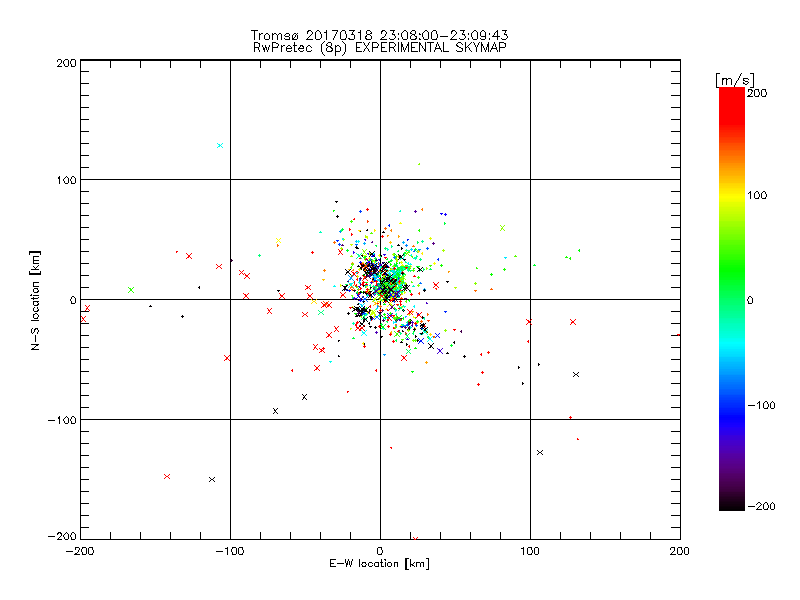Select the red cross in lower-left corner region
Image resolution: width=800 pixels, height=600 pixels.
pyautogui.click(x=167, y=477)
